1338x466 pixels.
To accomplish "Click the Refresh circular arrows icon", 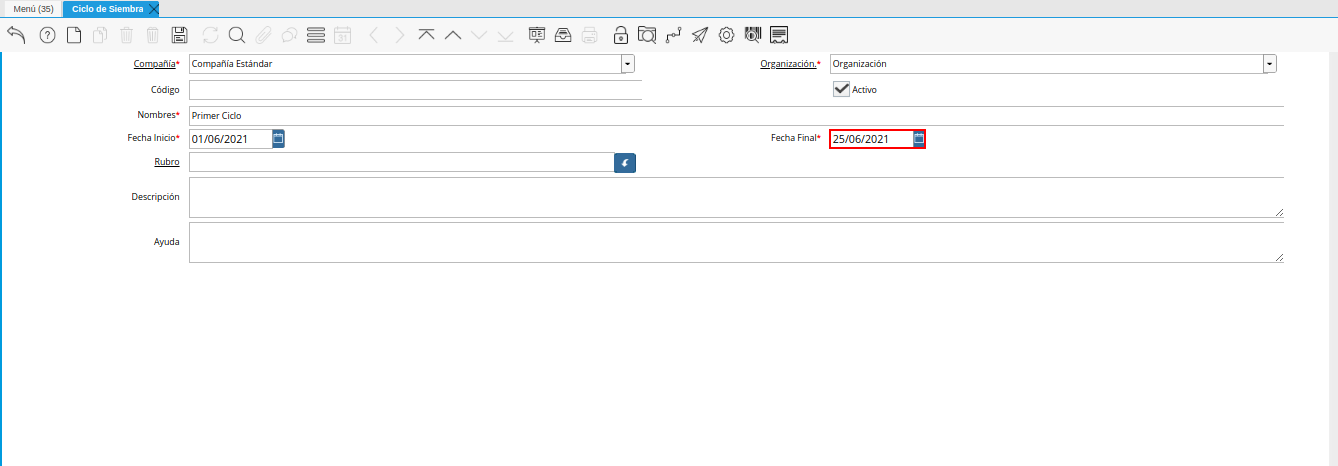I will pyautogui.click(x=210, y=35).
